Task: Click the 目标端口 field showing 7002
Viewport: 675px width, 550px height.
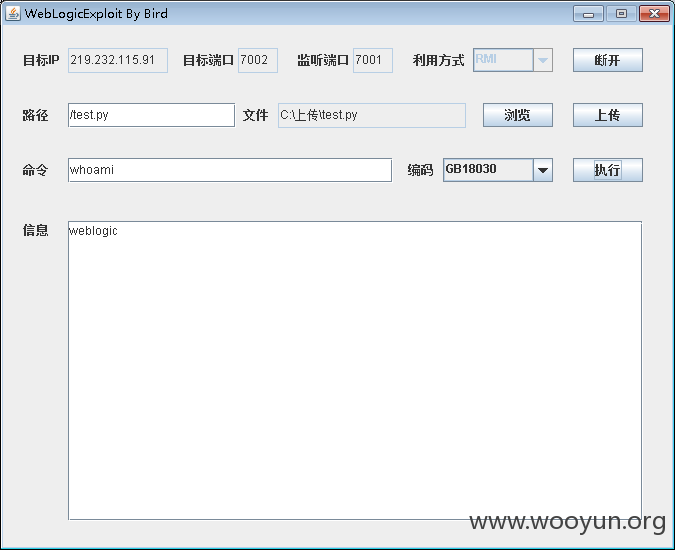Action: coord(258,60)
